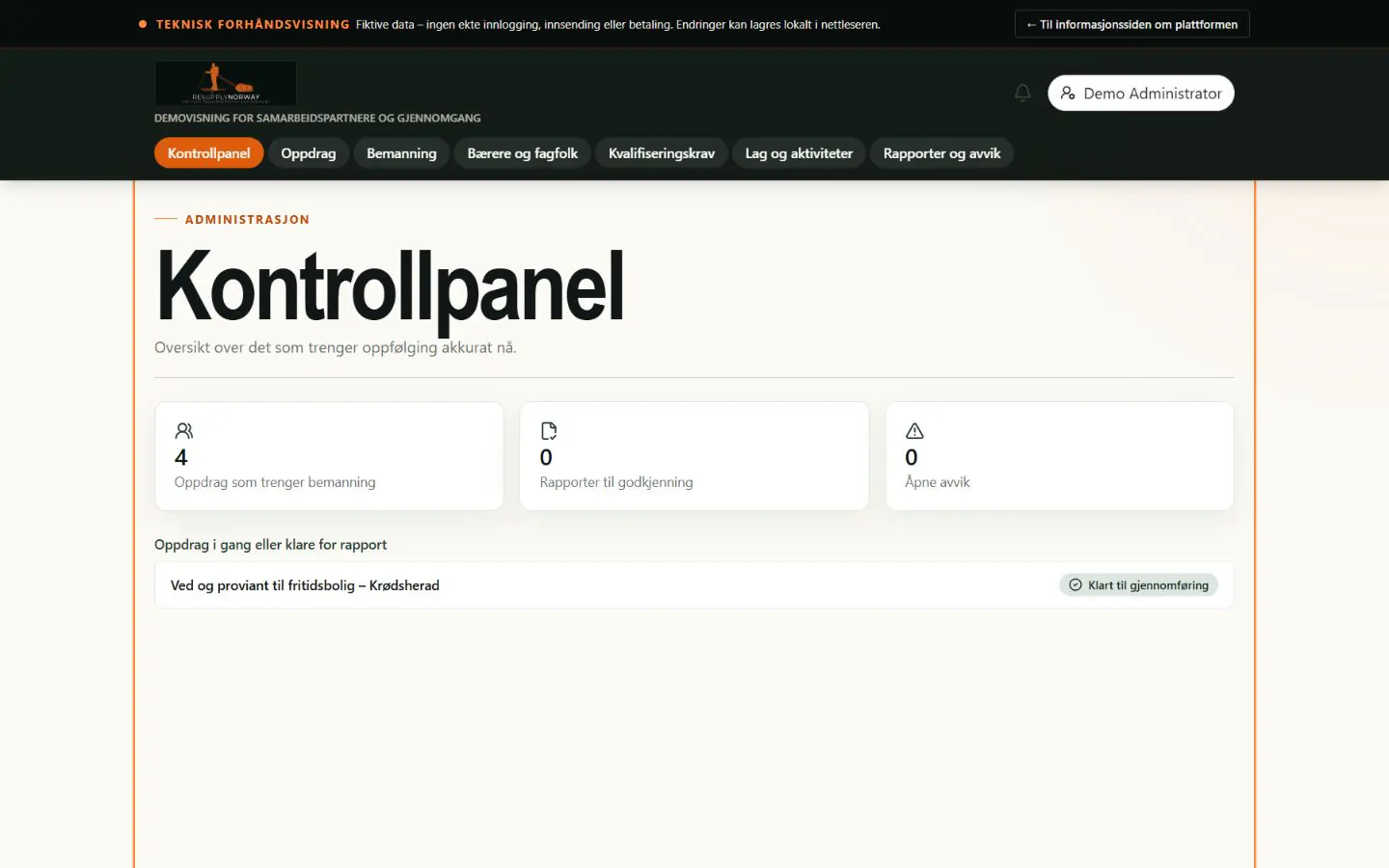Open the Ved og proviant til fritidsbolig – Krødsherad row
Viewport: 1389px width, 868px height.
694,585
